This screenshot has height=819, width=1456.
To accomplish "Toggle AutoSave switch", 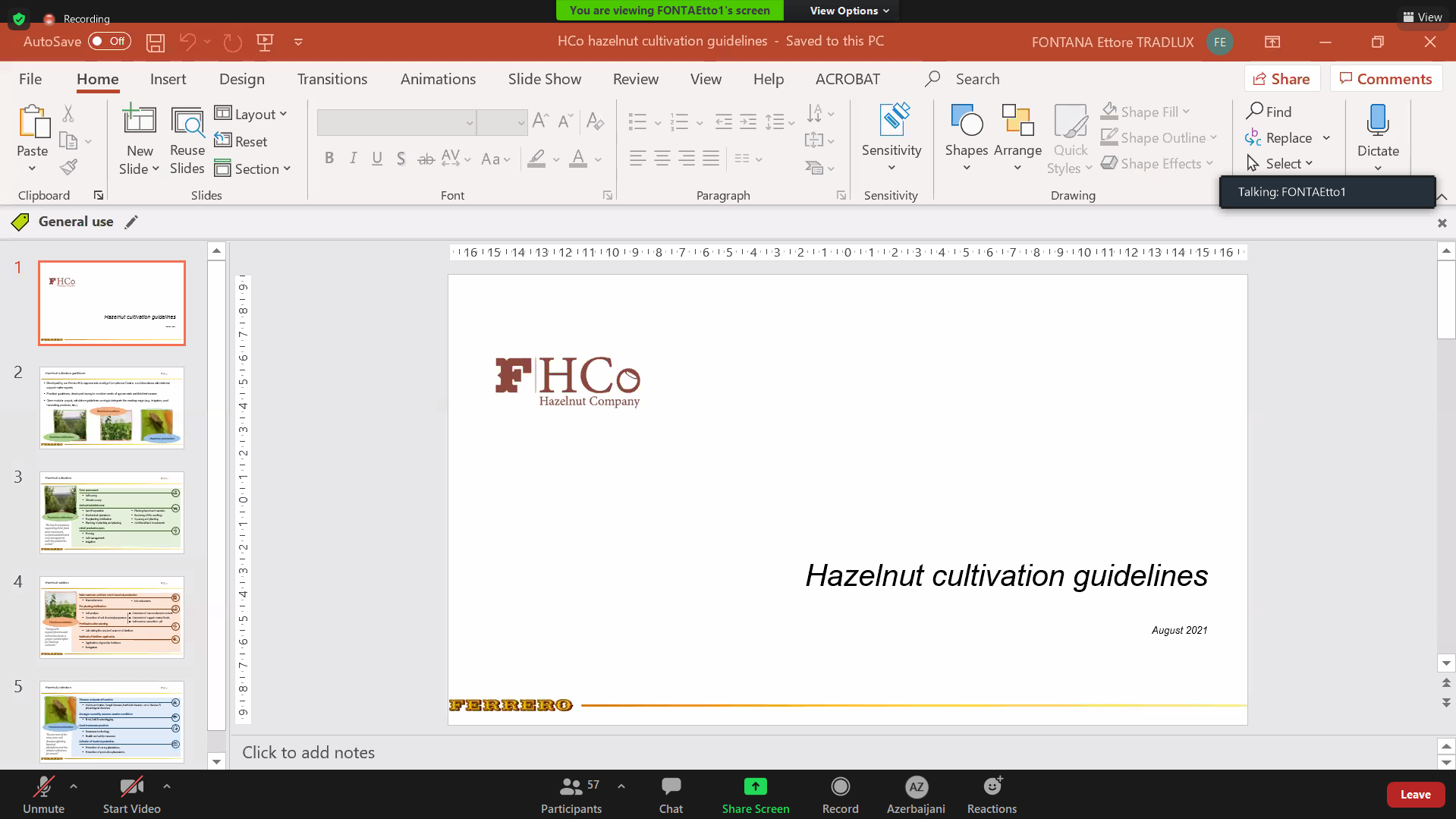I will [109, 42].
